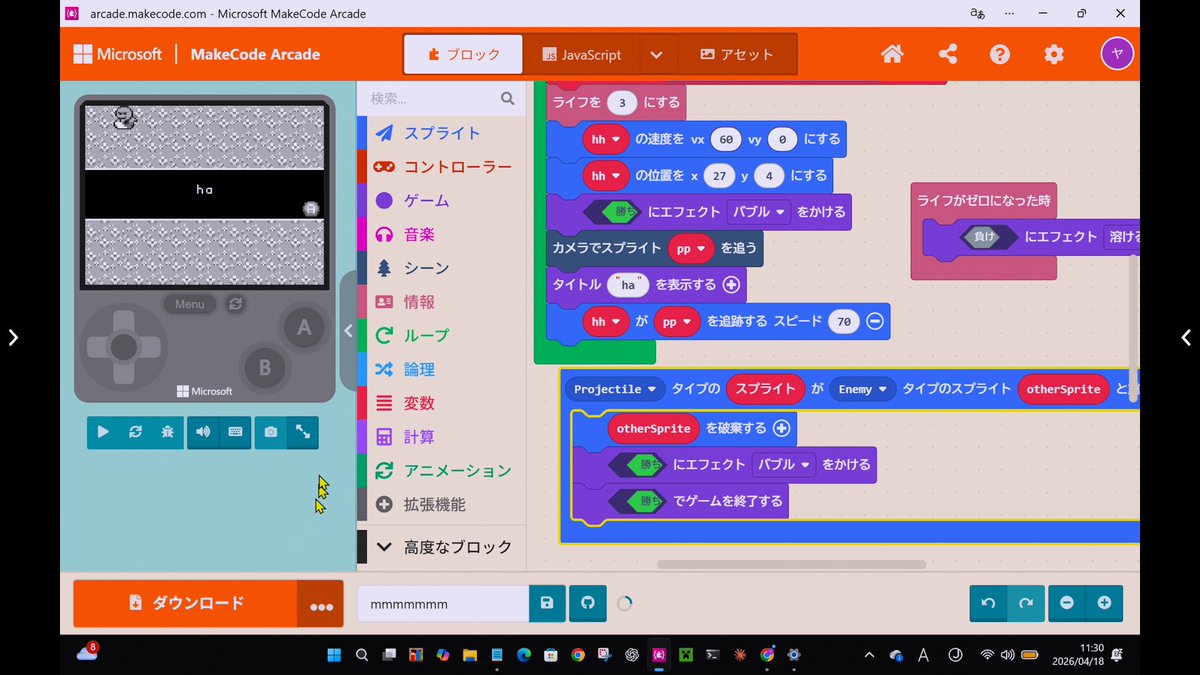This screenshot has width=1200, height=675.
Task: Switch to the ブロック editor tab
Action: pos(463,55)
